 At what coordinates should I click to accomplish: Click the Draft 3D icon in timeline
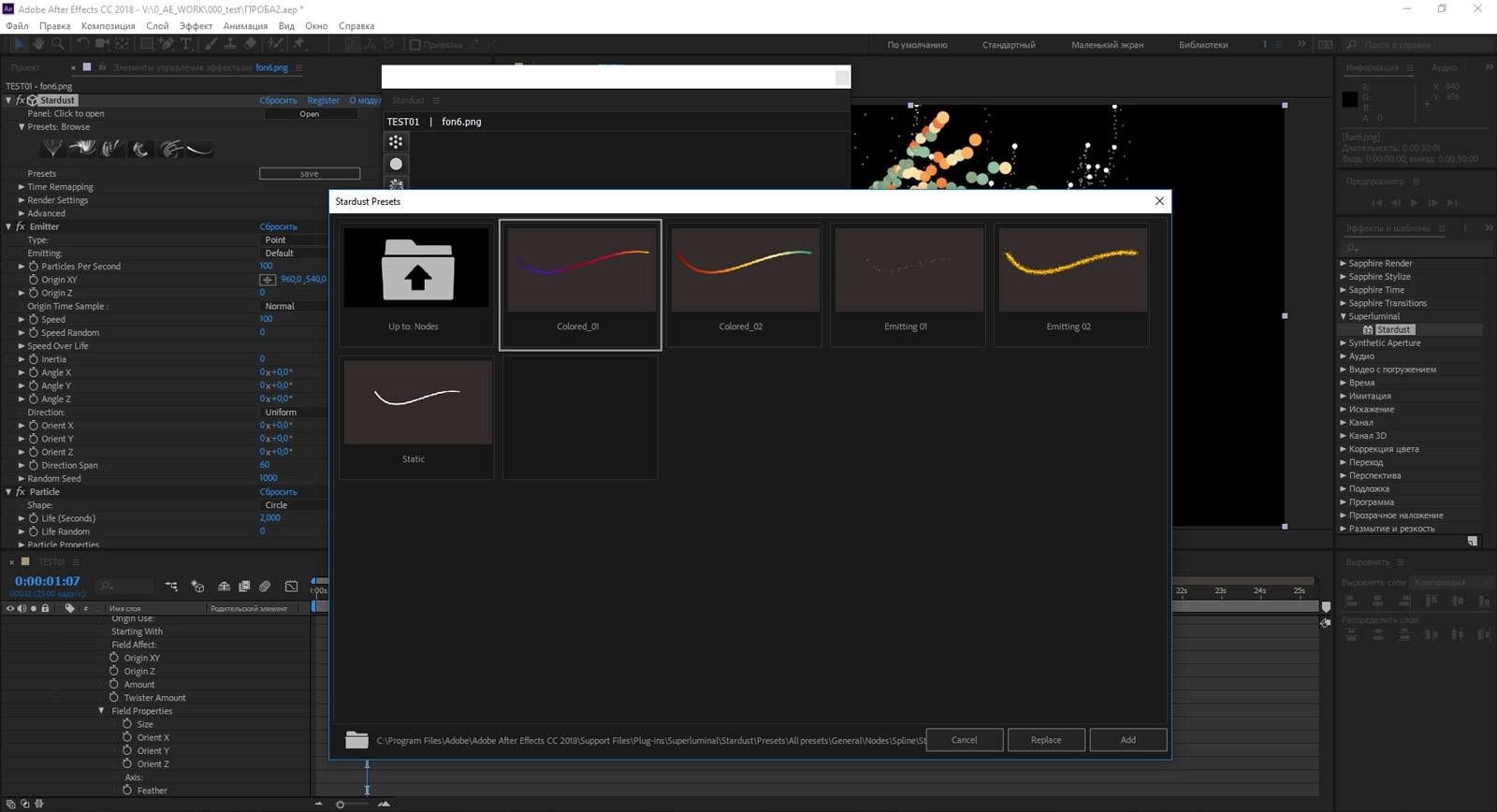[x=197, y=587]
